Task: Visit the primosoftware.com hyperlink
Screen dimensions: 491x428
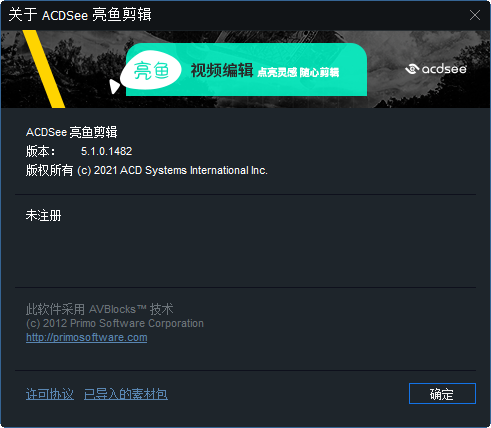Action: (87, 337)
